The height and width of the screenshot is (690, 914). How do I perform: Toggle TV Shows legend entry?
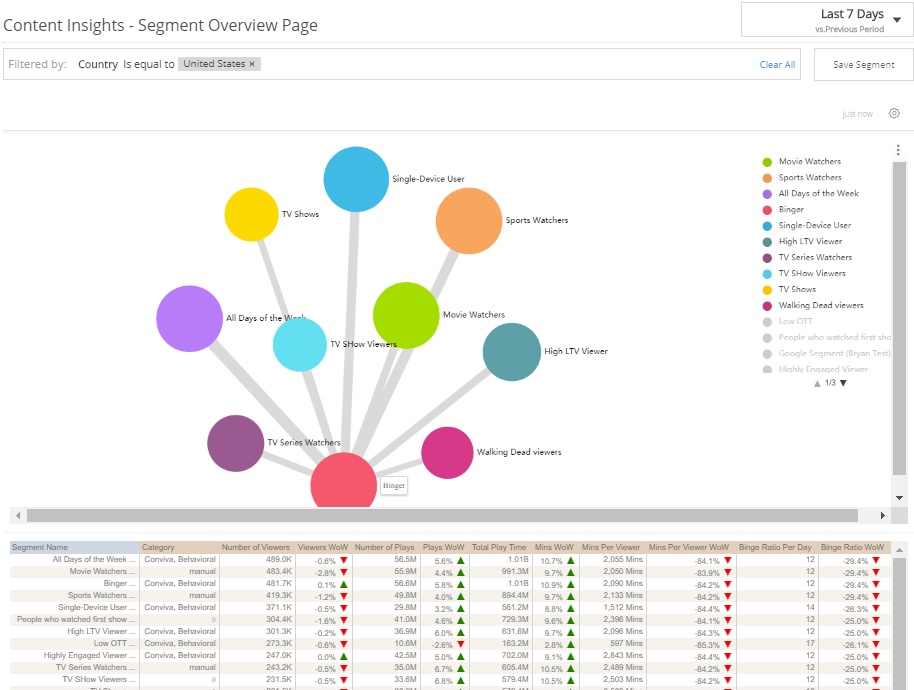pyautogui.click(x=790, y=289)
